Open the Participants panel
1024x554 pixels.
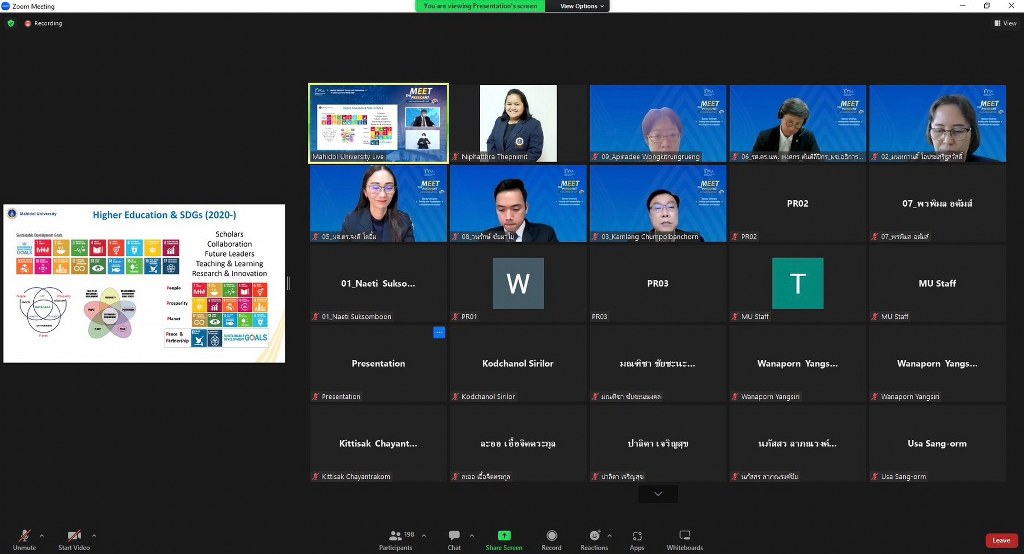coord(395,537)
